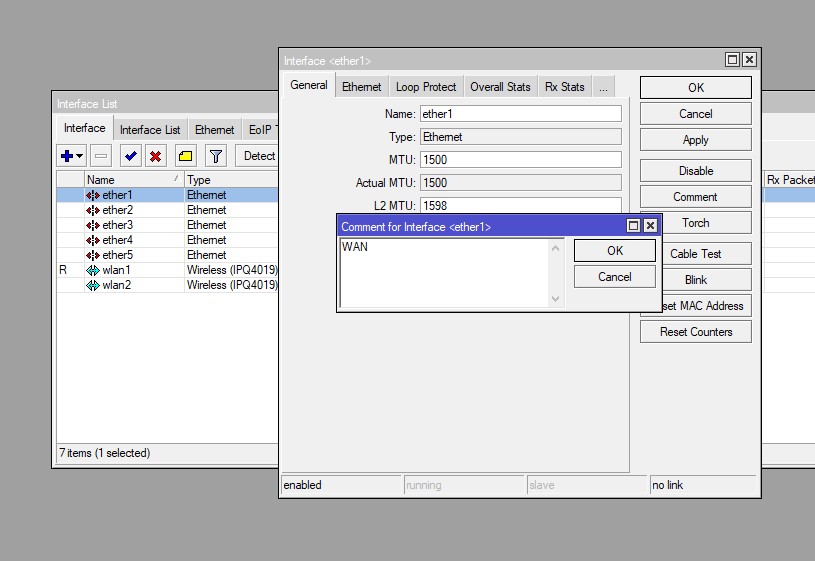Click the L2 MTU field showing 1598

pos(520,205)
